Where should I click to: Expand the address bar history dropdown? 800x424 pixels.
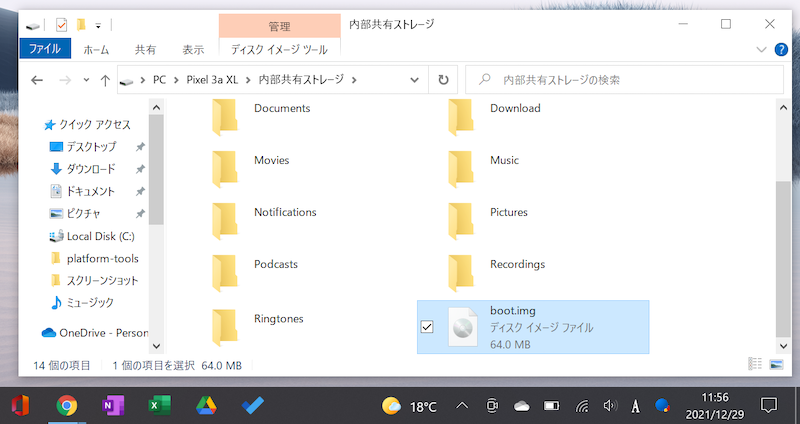click(415, 79)
